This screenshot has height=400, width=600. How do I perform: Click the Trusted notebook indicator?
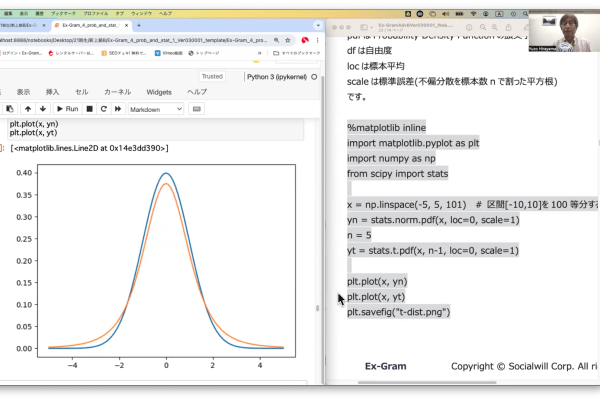click(x=212, y=76)
